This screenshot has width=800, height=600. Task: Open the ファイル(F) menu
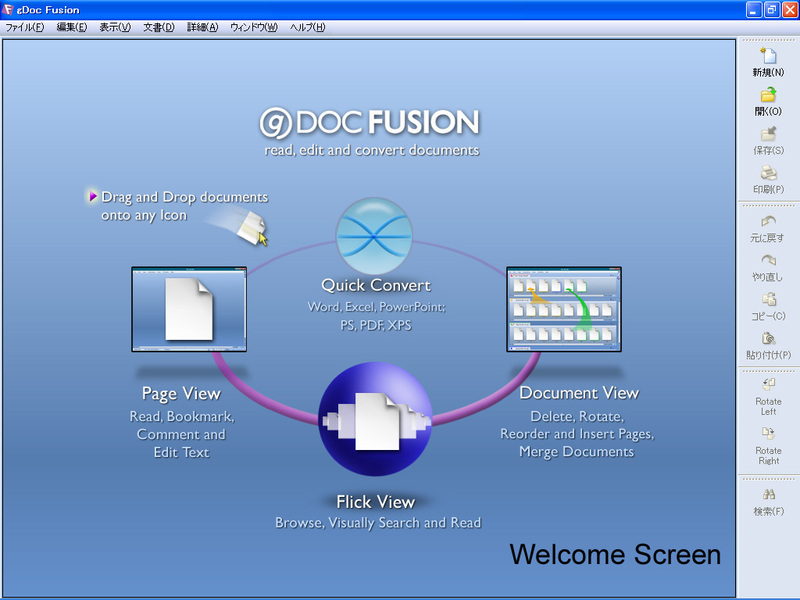point(24,28)
